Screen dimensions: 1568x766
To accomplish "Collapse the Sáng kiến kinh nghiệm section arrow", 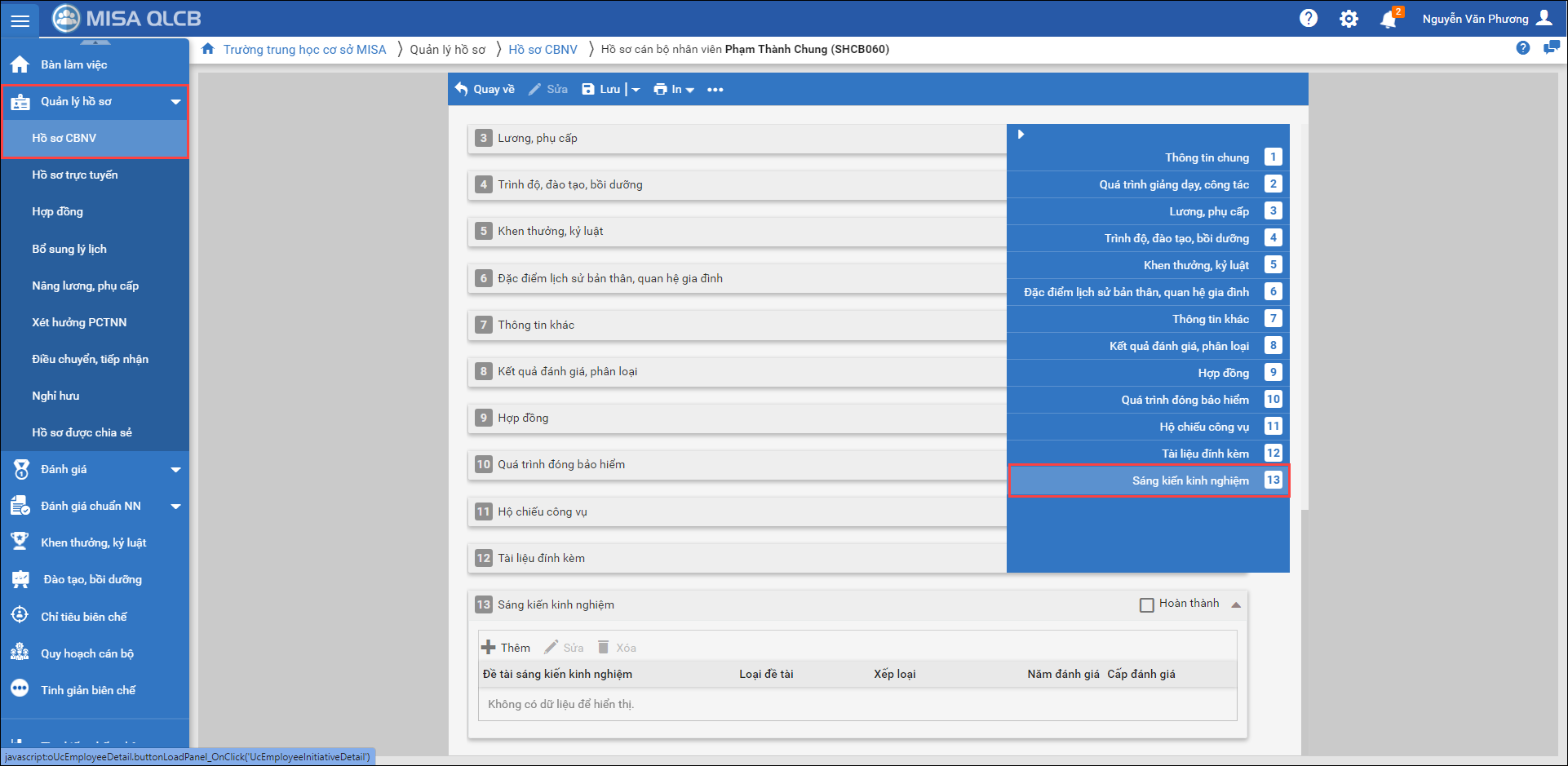I will pos(1236,605).
